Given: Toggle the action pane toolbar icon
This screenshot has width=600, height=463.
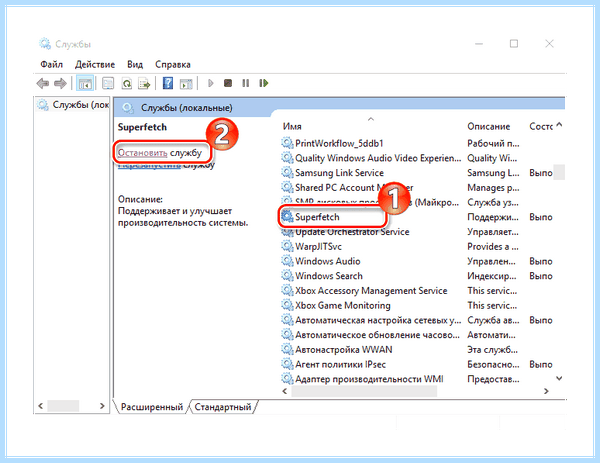Looking at the screenshot, I should pyautogui.click(x=186, y=83).
